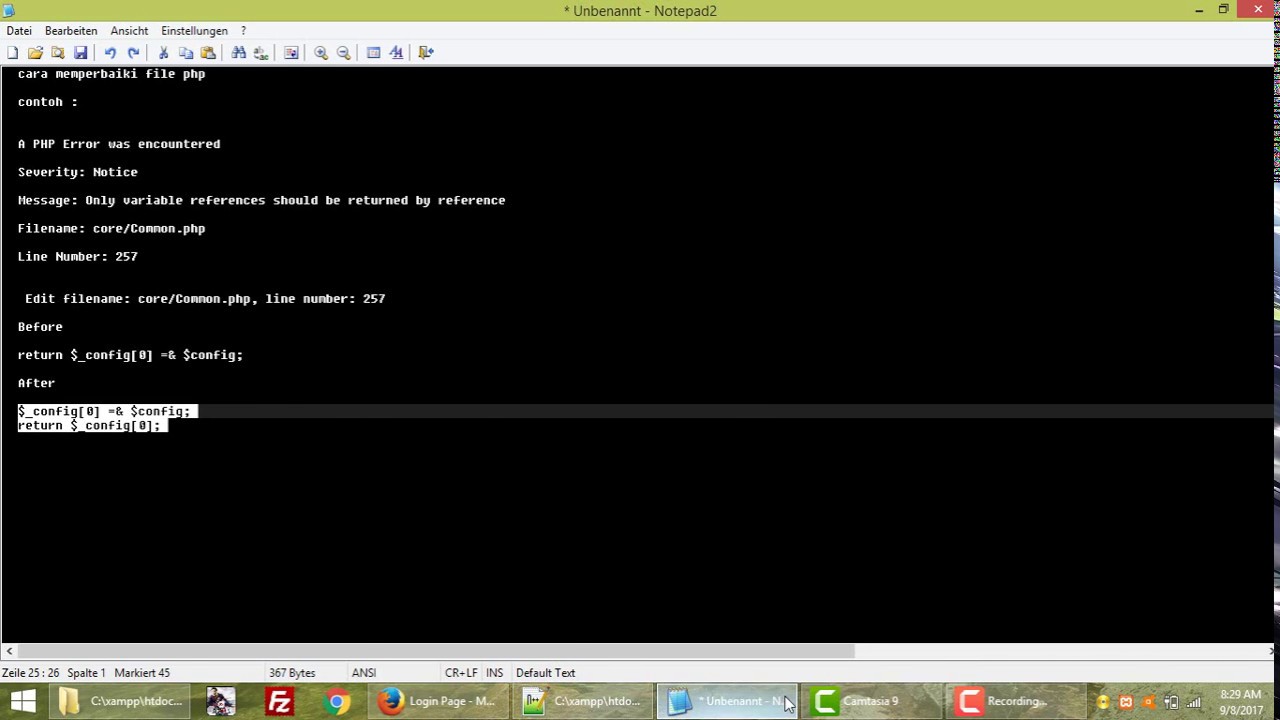Open the customize schemes font icon

[396, 53]
